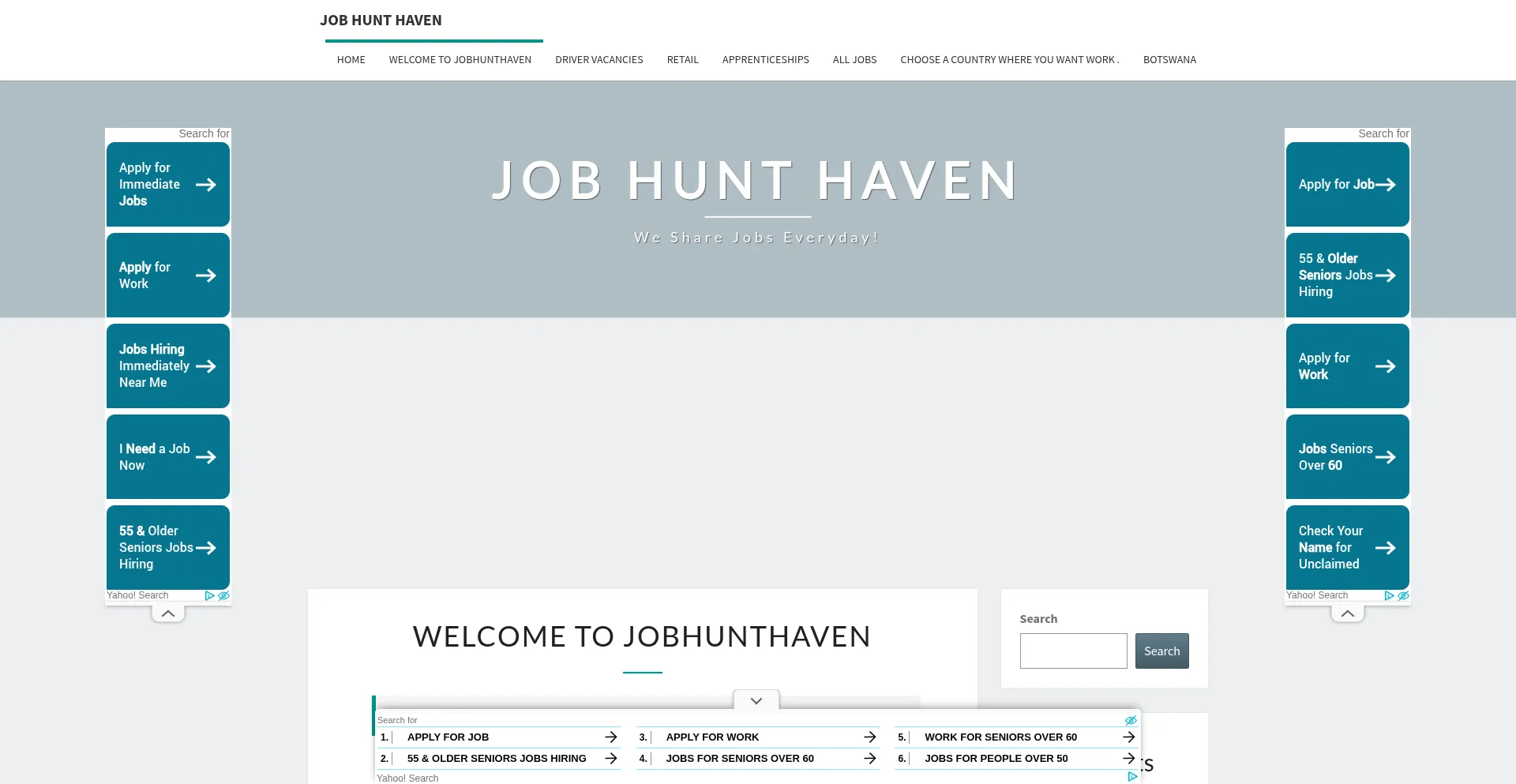
Task: Go to the Apprenticeships menu item
Action: tap(765, 60)
